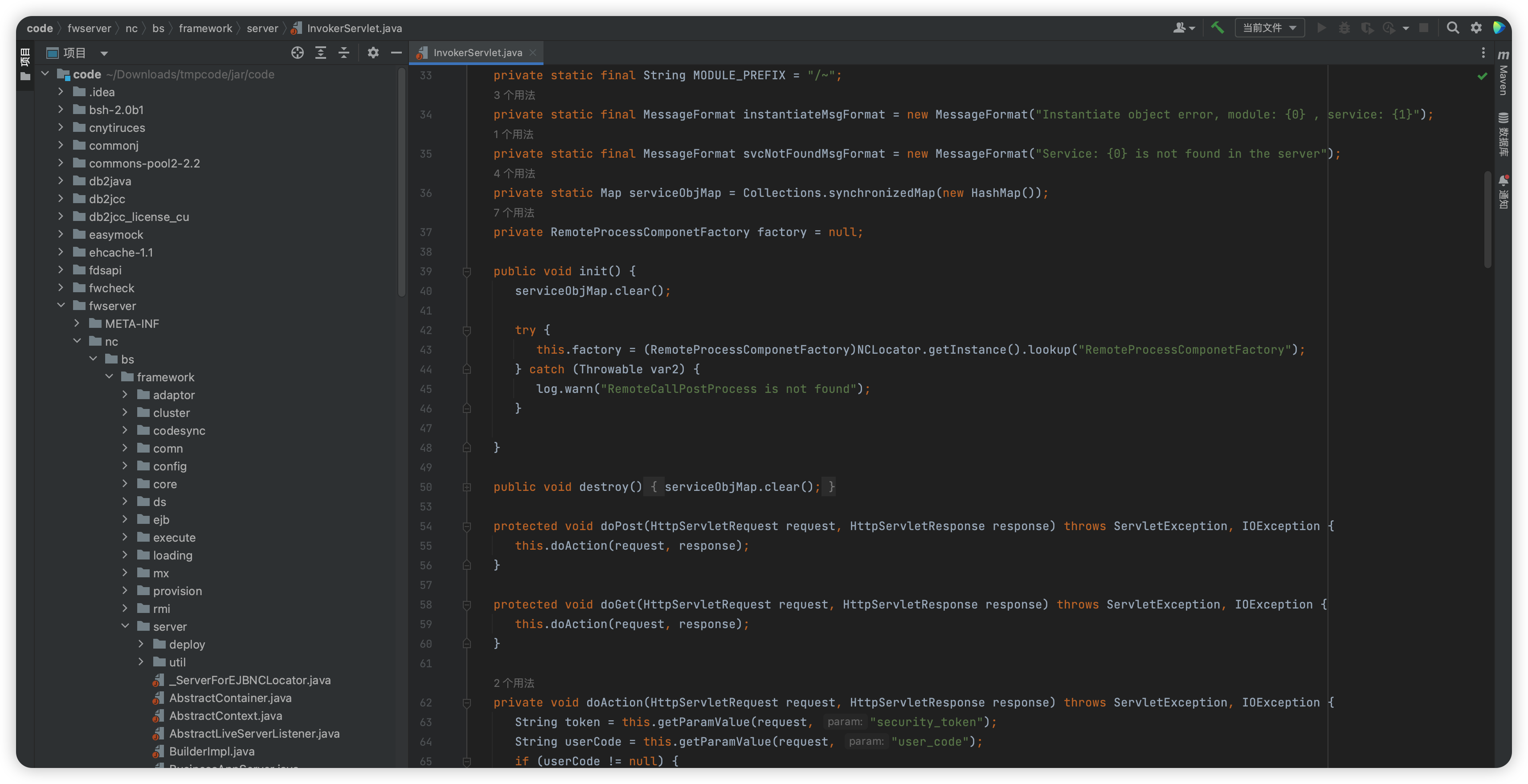The height and width of the screenshot is (784, 1528).
Task: Close the InvokerServlet.java tab
Action: 533,53
